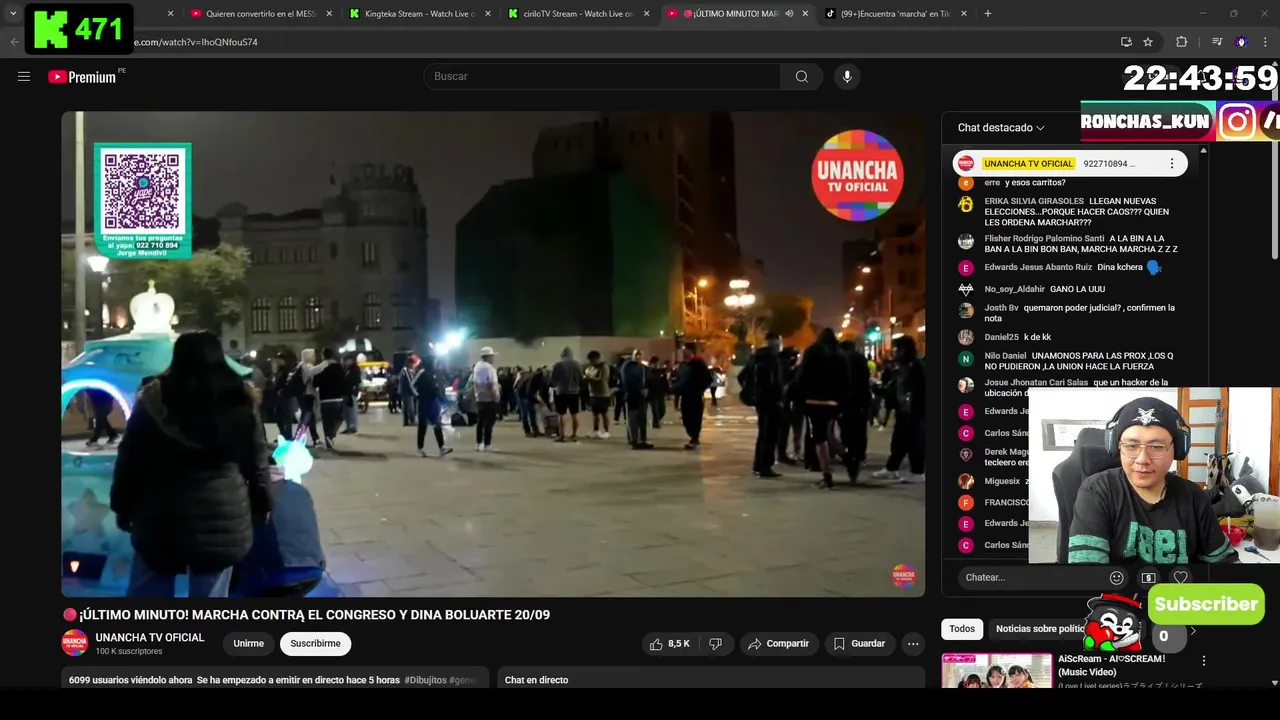Screen dimensions: 1280x720
Task: Open the YouTube hamburger guide menu
Action: point(24,76)
